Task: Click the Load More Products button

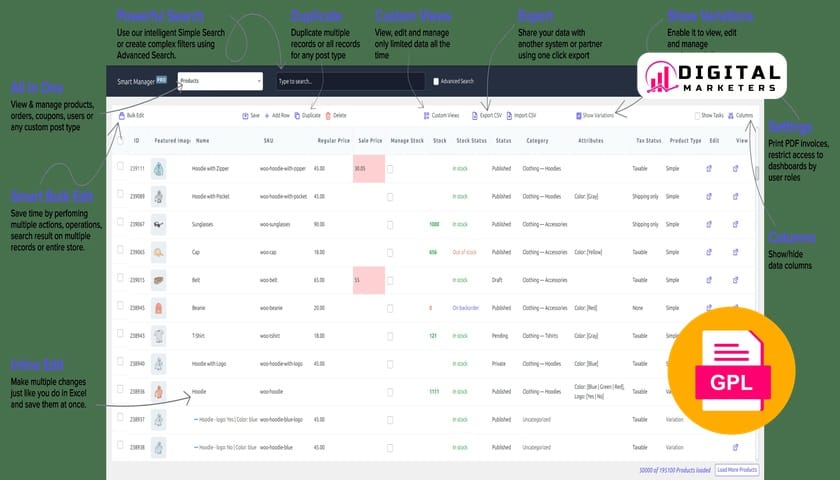Action: [x=736, y=469]
